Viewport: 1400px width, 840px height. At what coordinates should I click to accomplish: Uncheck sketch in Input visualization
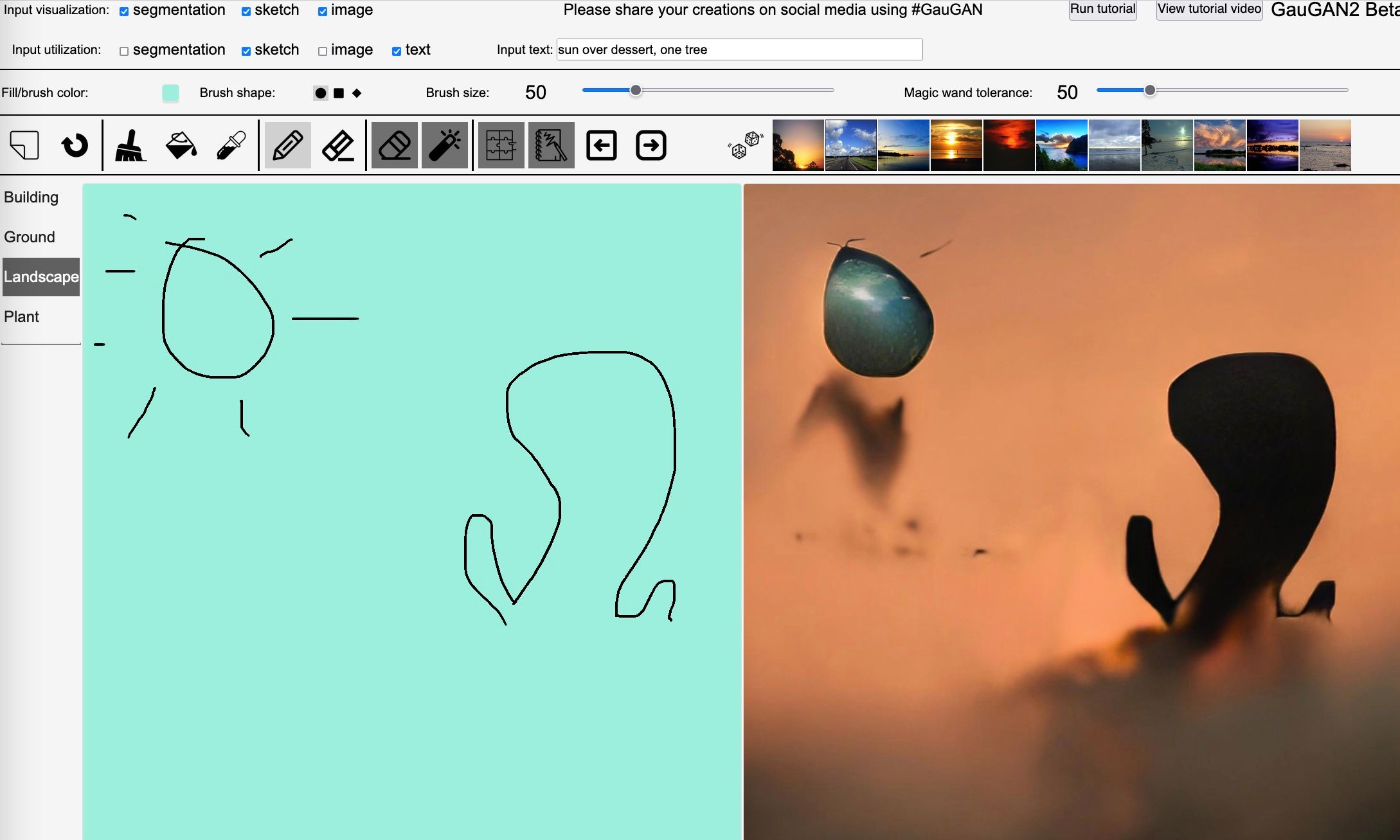pos(246,12)
